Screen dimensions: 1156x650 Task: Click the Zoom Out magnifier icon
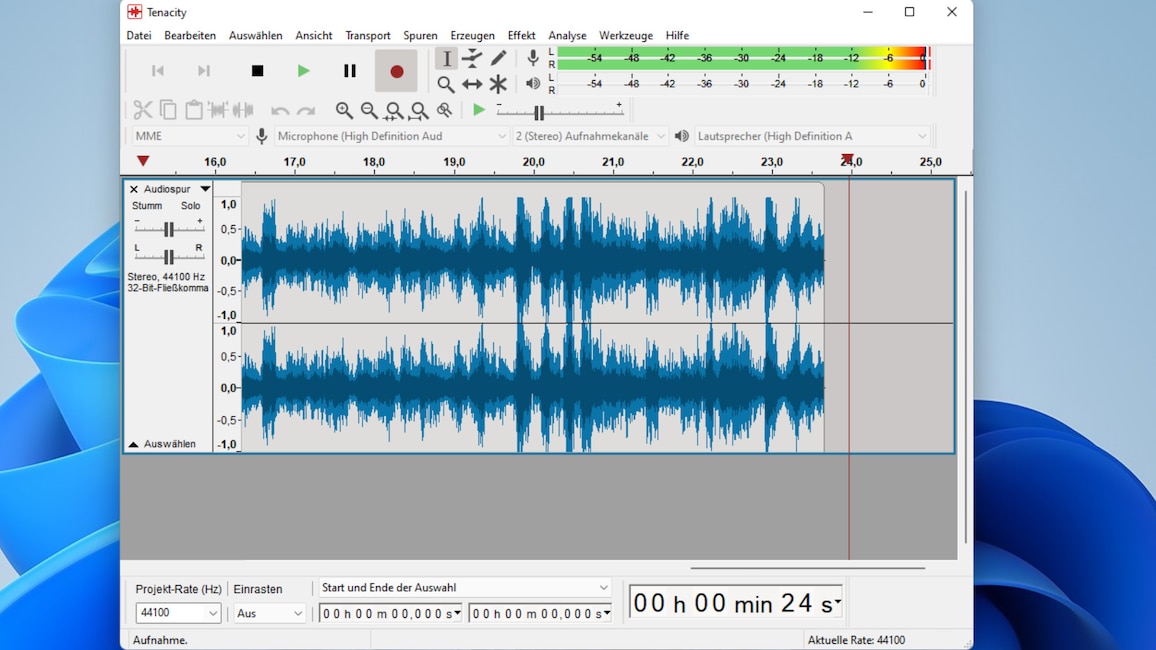(x=369, y=110)
